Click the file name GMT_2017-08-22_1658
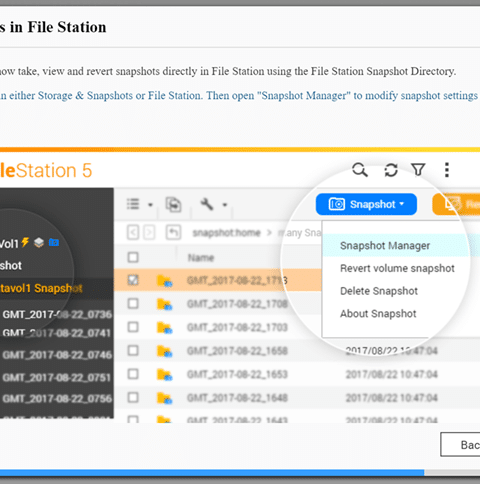The height and width of the screenshot is (484, 480). [237, 351]
